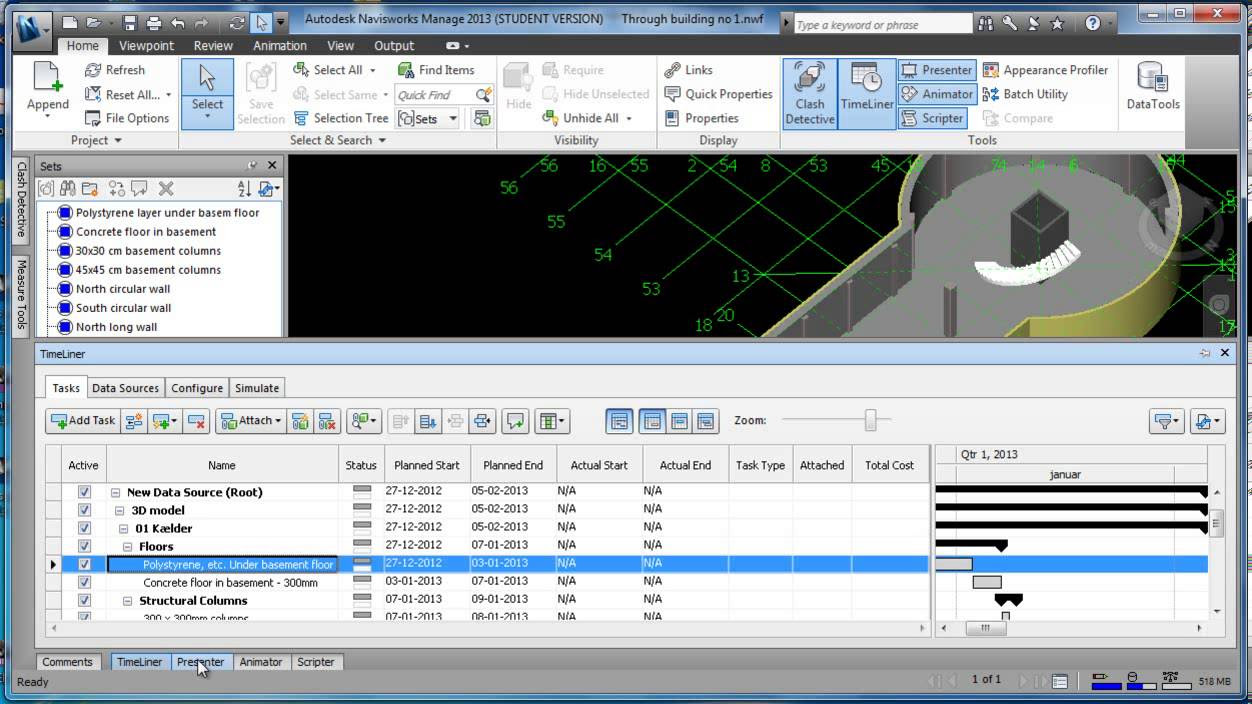Select the North circular wall set

[x=123, y=289]
